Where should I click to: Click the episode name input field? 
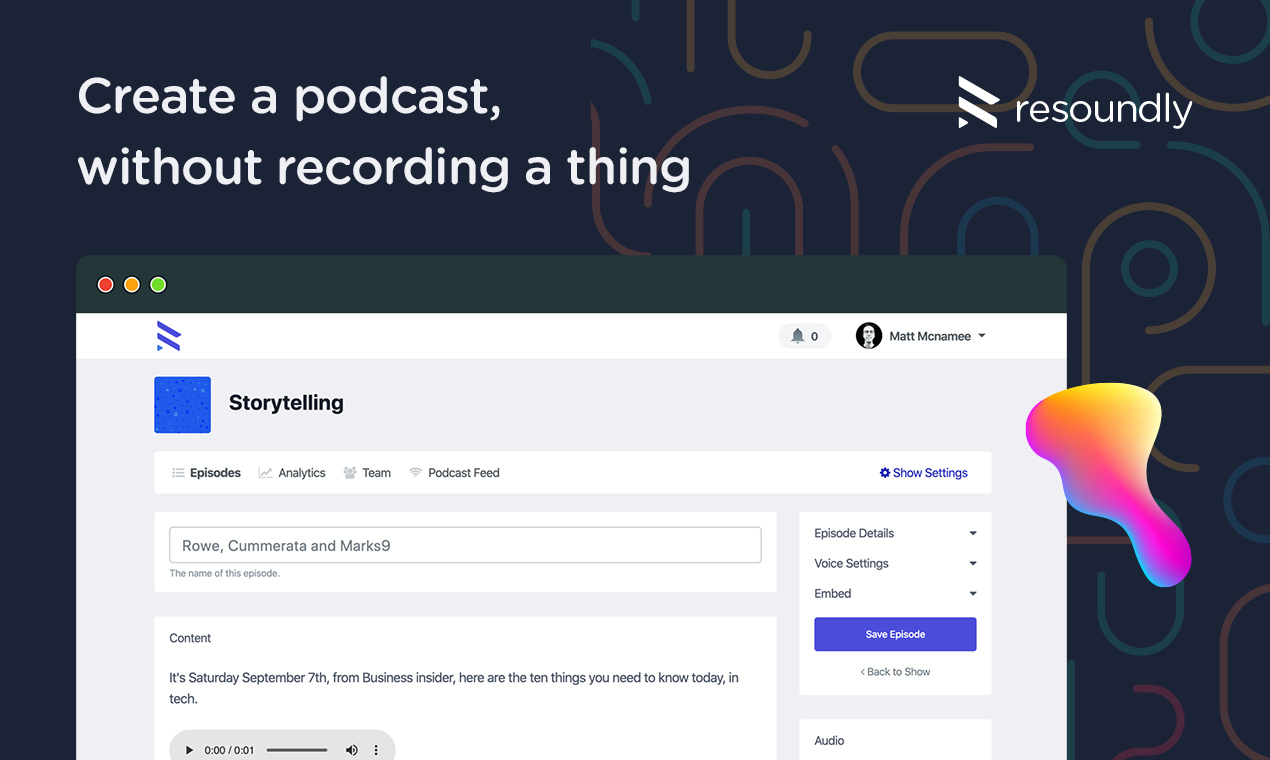pos(465,546)
